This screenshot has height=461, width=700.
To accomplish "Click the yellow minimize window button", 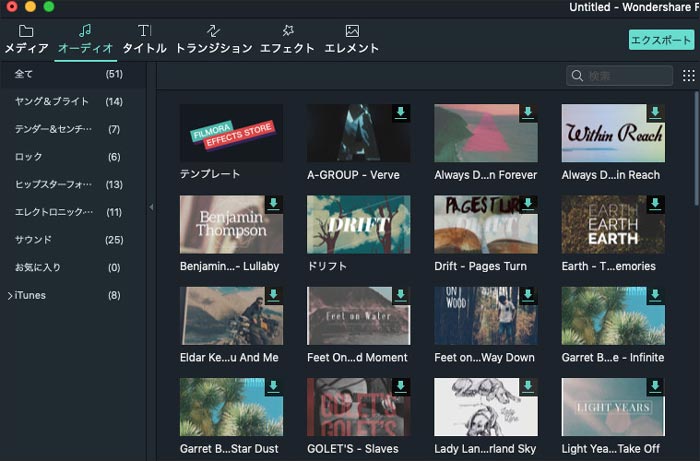I will pos(30,7).
